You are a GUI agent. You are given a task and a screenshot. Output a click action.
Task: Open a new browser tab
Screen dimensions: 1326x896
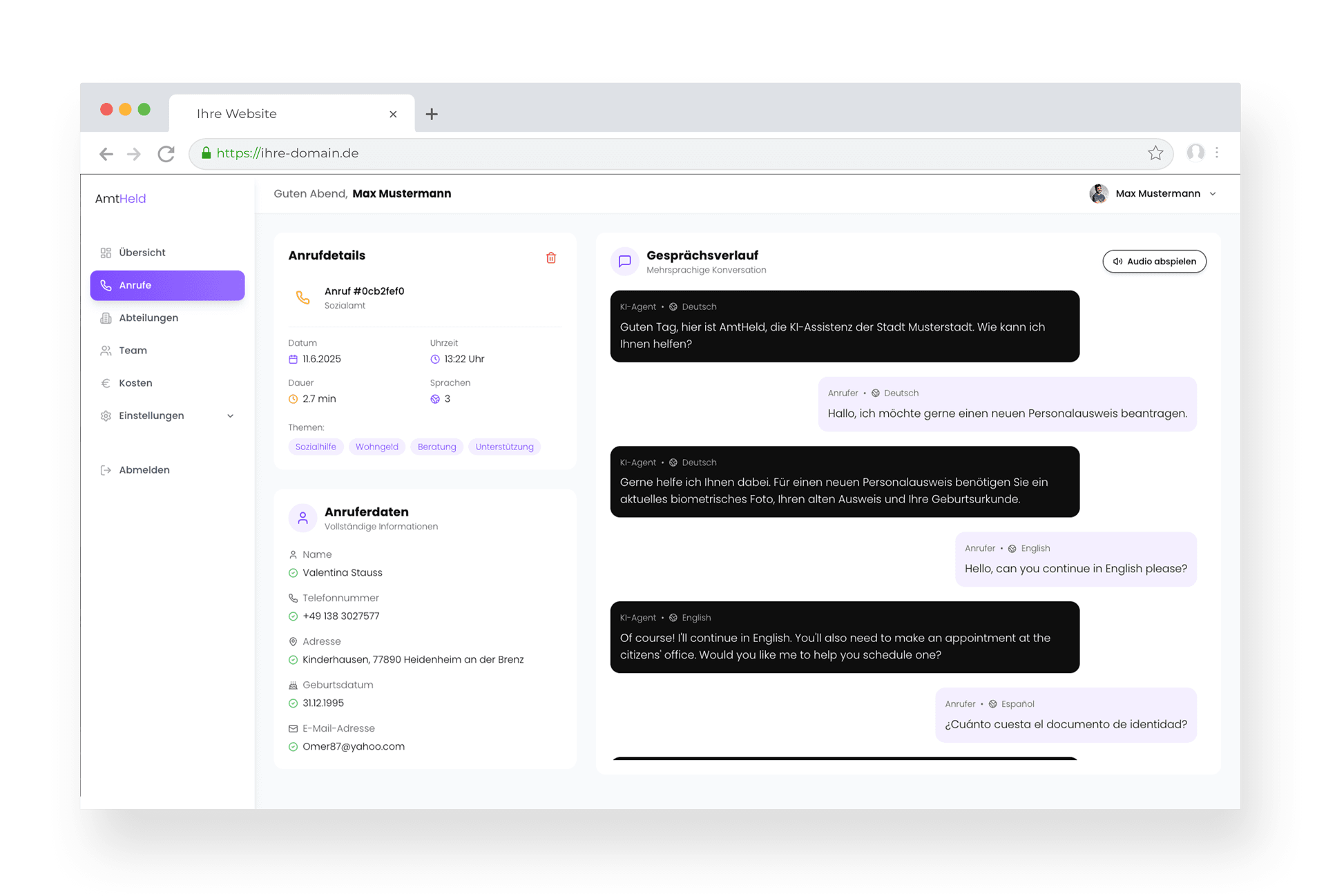point(432,114)
